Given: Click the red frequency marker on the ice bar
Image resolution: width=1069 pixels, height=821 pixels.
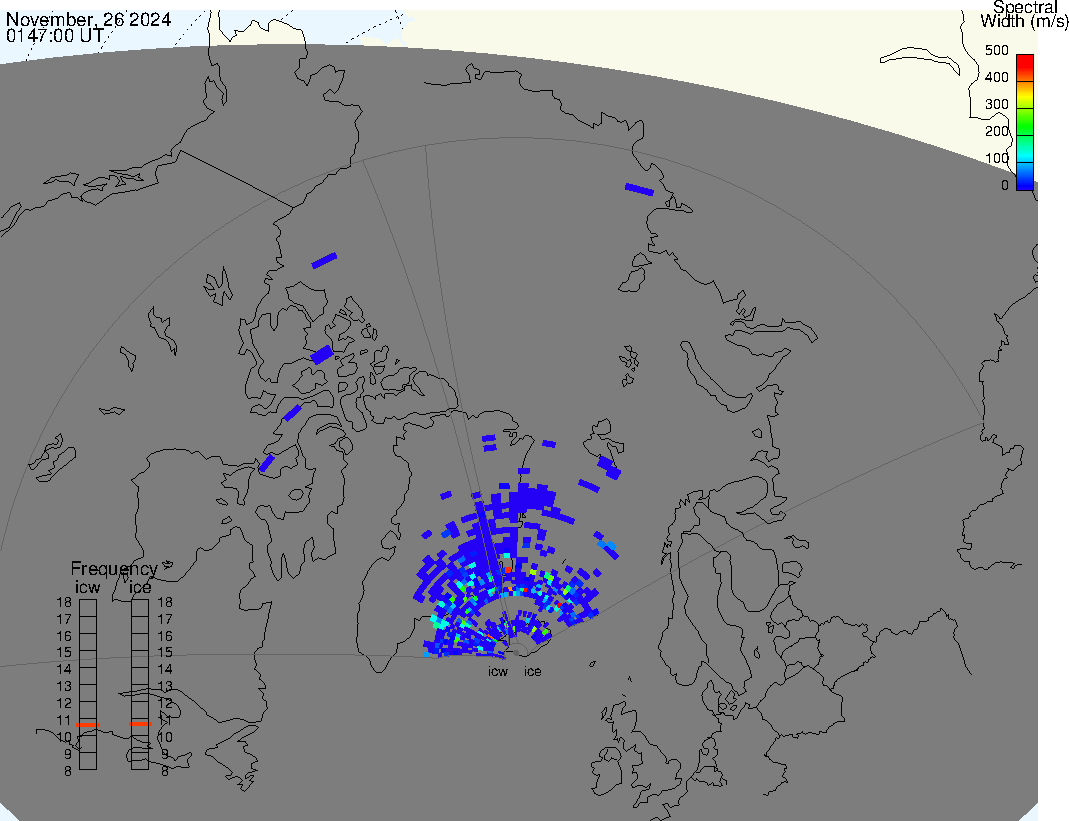Looking at the screenshot, I should [140, 723].
